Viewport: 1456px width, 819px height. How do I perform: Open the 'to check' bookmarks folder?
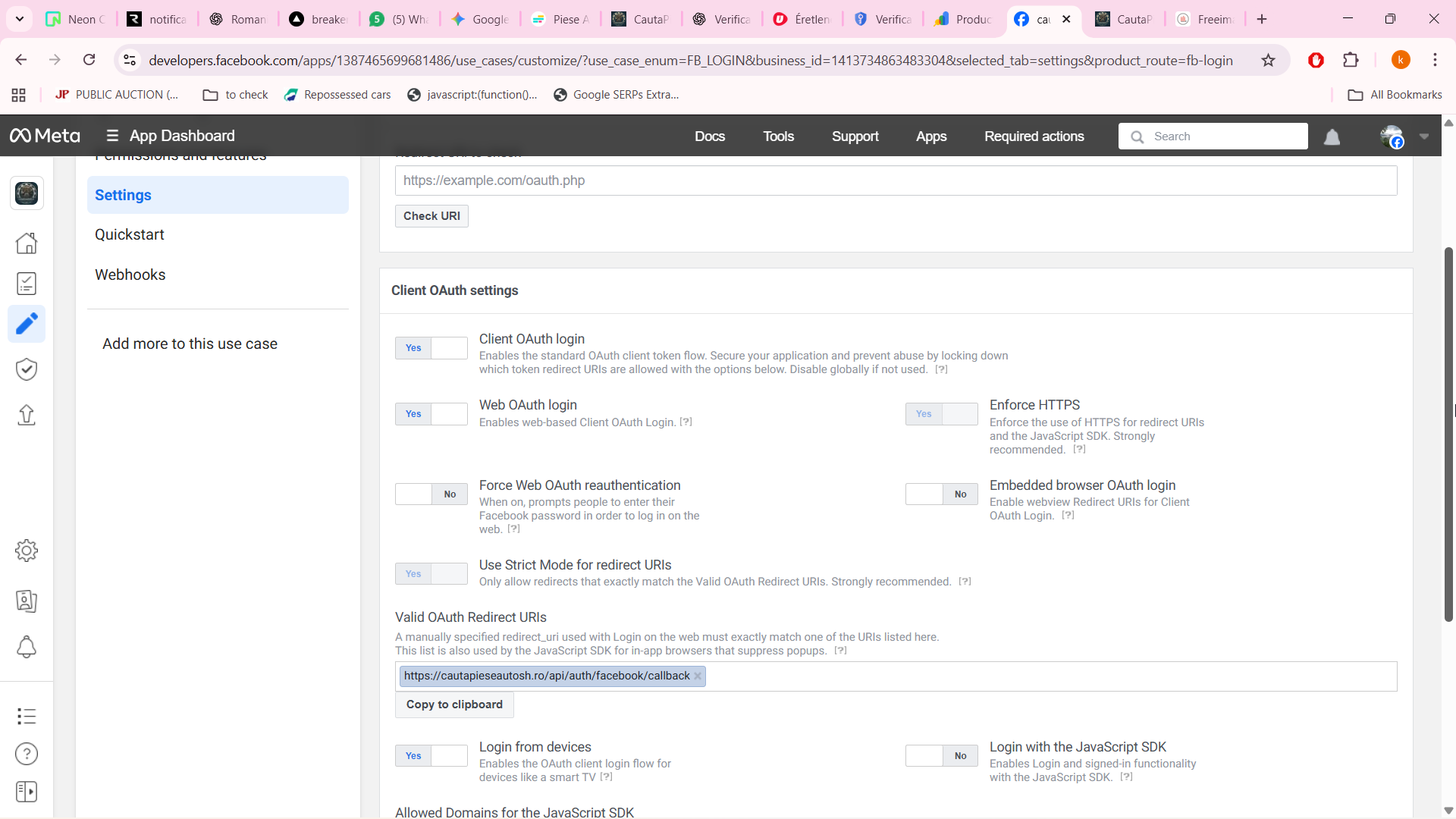click(x=235, y=95)
